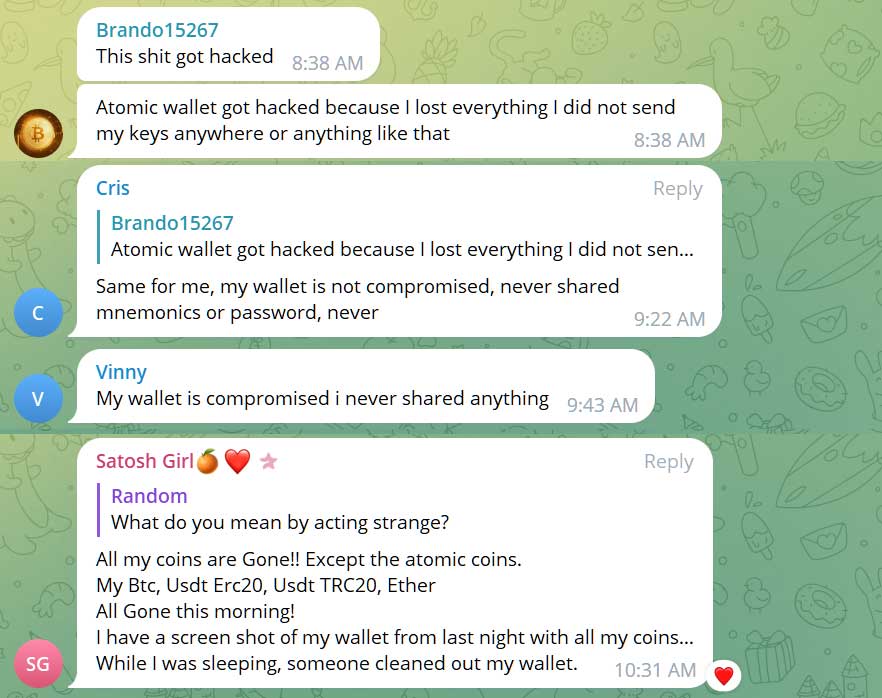This screenshot has height=698, width=882.
Task: Reply to Cris's message
Action: coord(677,189)
